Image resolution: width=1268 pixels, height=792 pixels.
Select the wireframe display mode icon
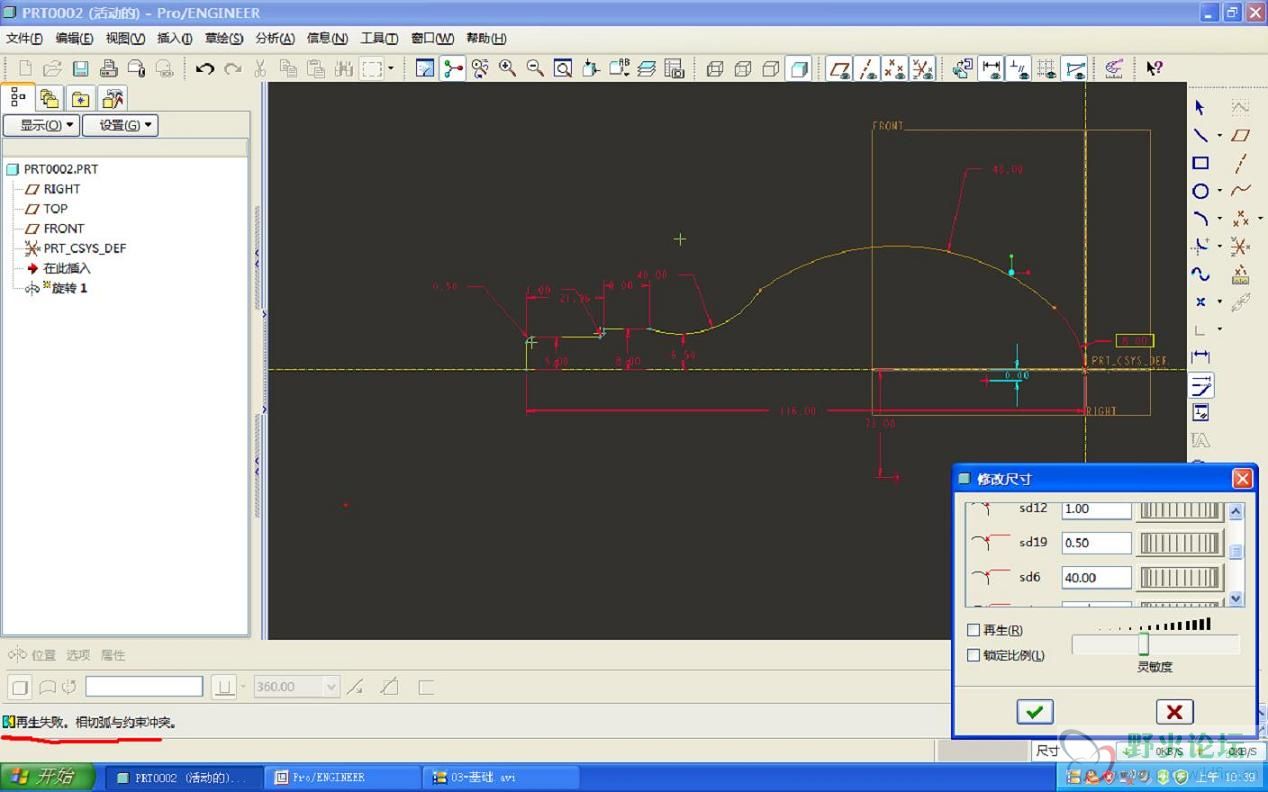click(x=714, y=68)
